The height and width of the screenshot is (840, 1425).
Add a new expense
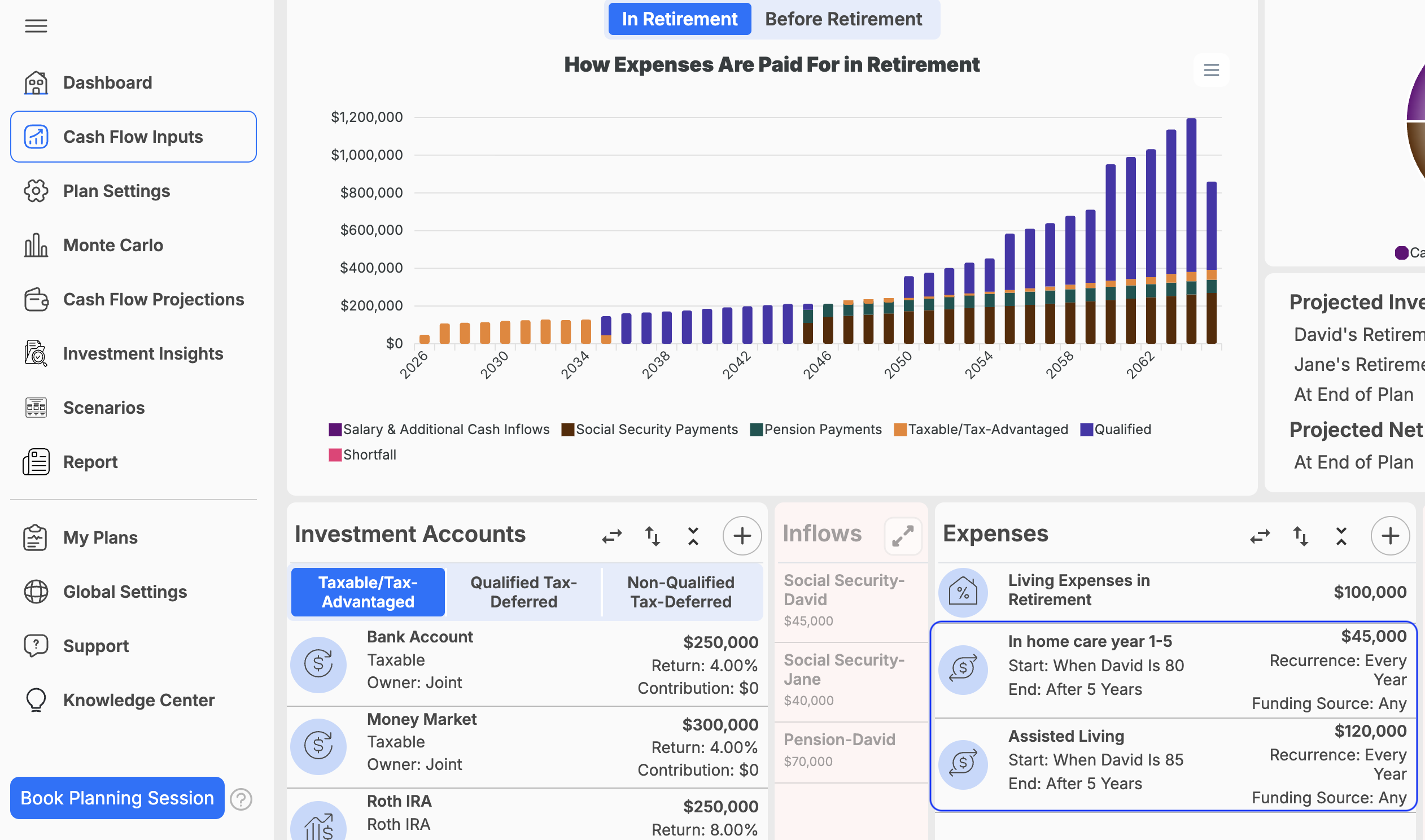[1390, 536]
